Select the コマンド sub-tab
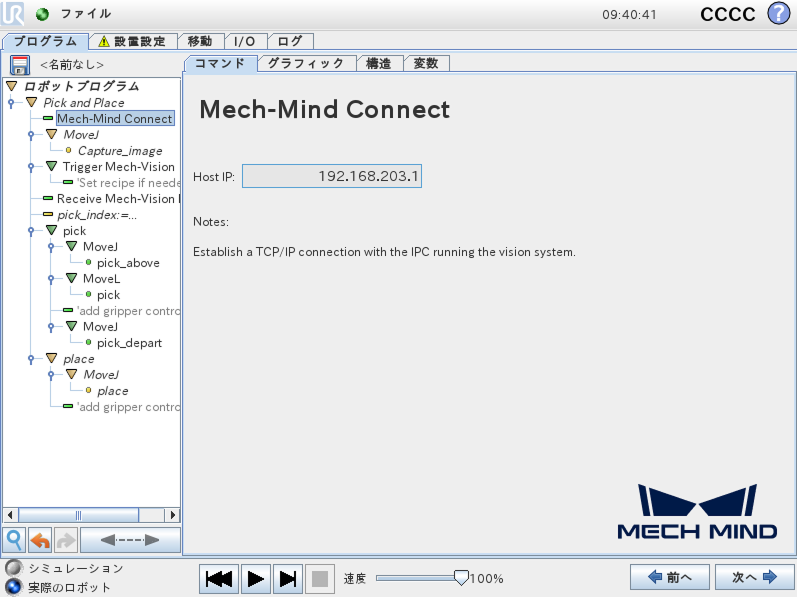This screenshot has width=797, height=597. tap(220, 64)
